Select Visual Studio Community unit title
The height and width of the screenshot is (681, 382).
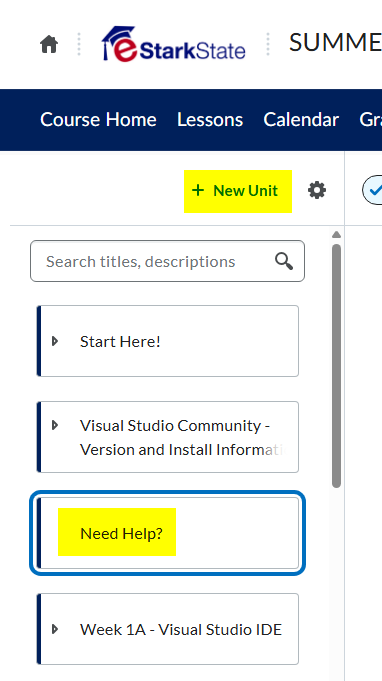[183, 437]
